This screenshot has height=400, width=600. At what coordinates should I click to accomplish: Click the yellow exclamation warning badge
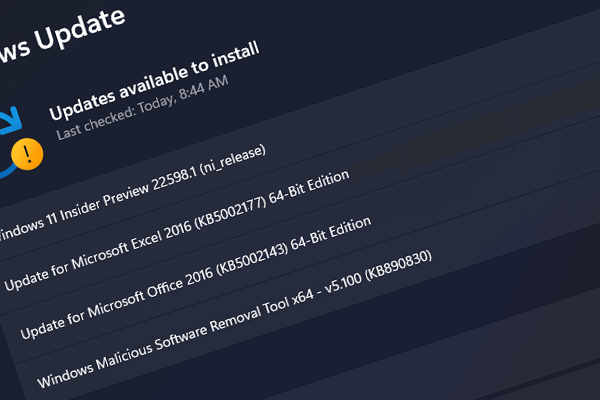[x=27, y=154]
